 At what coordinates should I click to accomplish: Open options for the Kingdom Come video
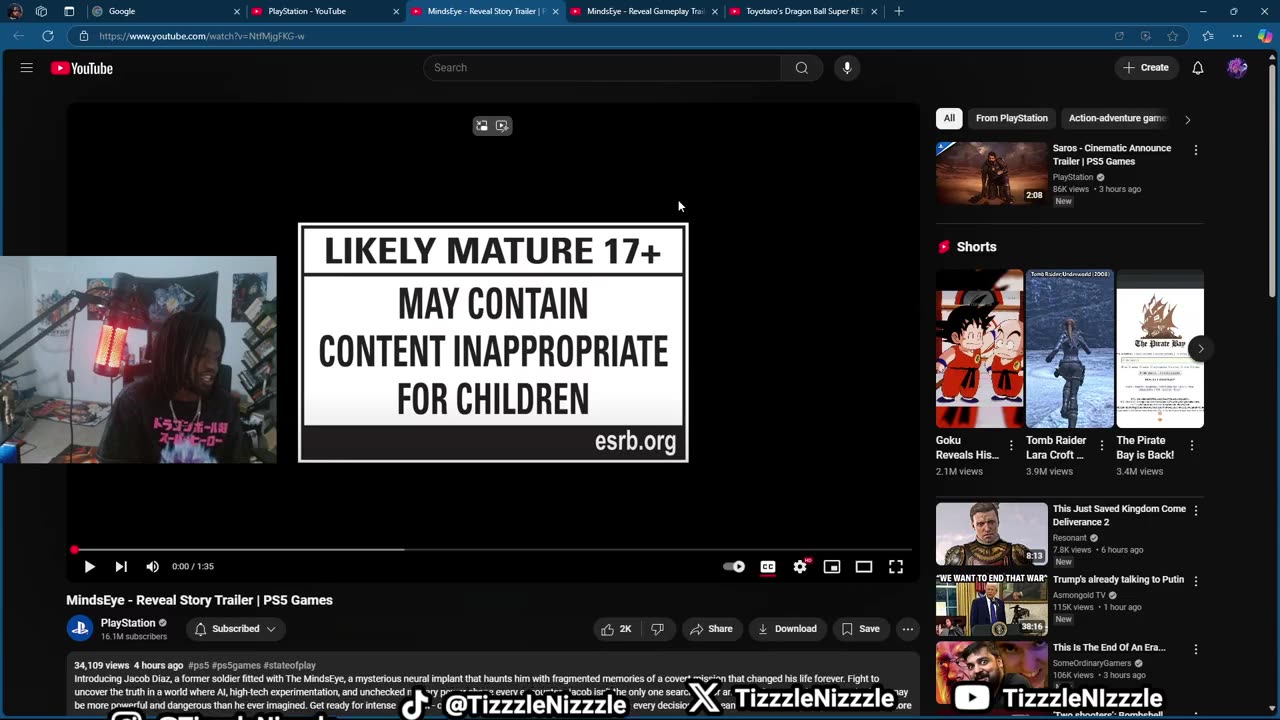[x=1196, y=511]
